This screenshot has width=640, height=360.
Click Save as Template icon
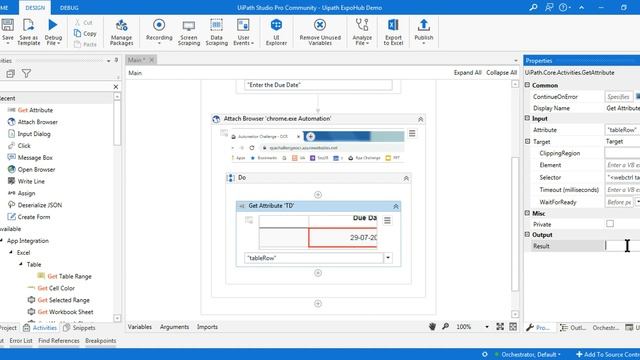point(29,25)
